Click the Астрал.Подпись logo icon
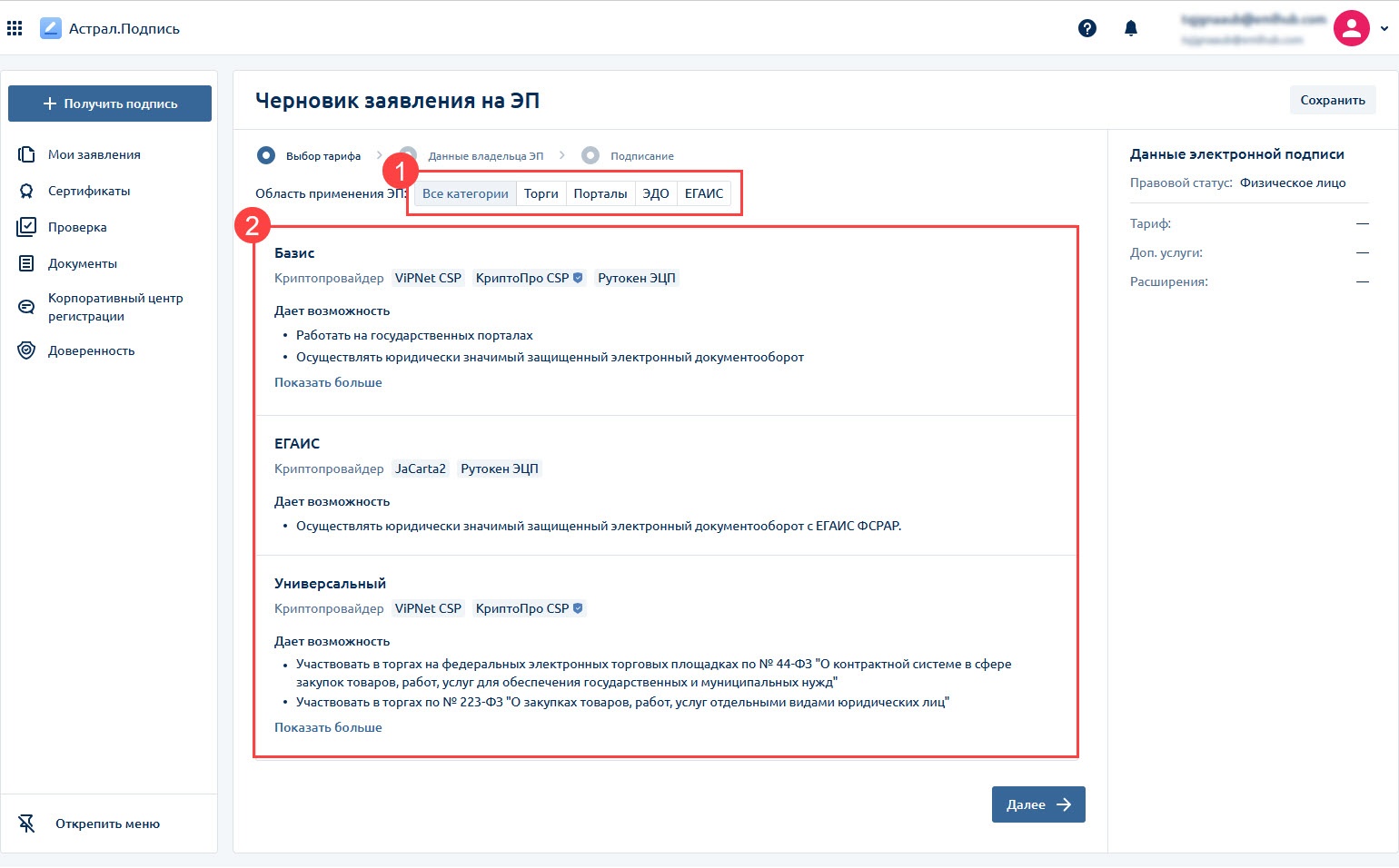Image resolution: width=1399 pixels, height=868 pixels. (51, 28)
